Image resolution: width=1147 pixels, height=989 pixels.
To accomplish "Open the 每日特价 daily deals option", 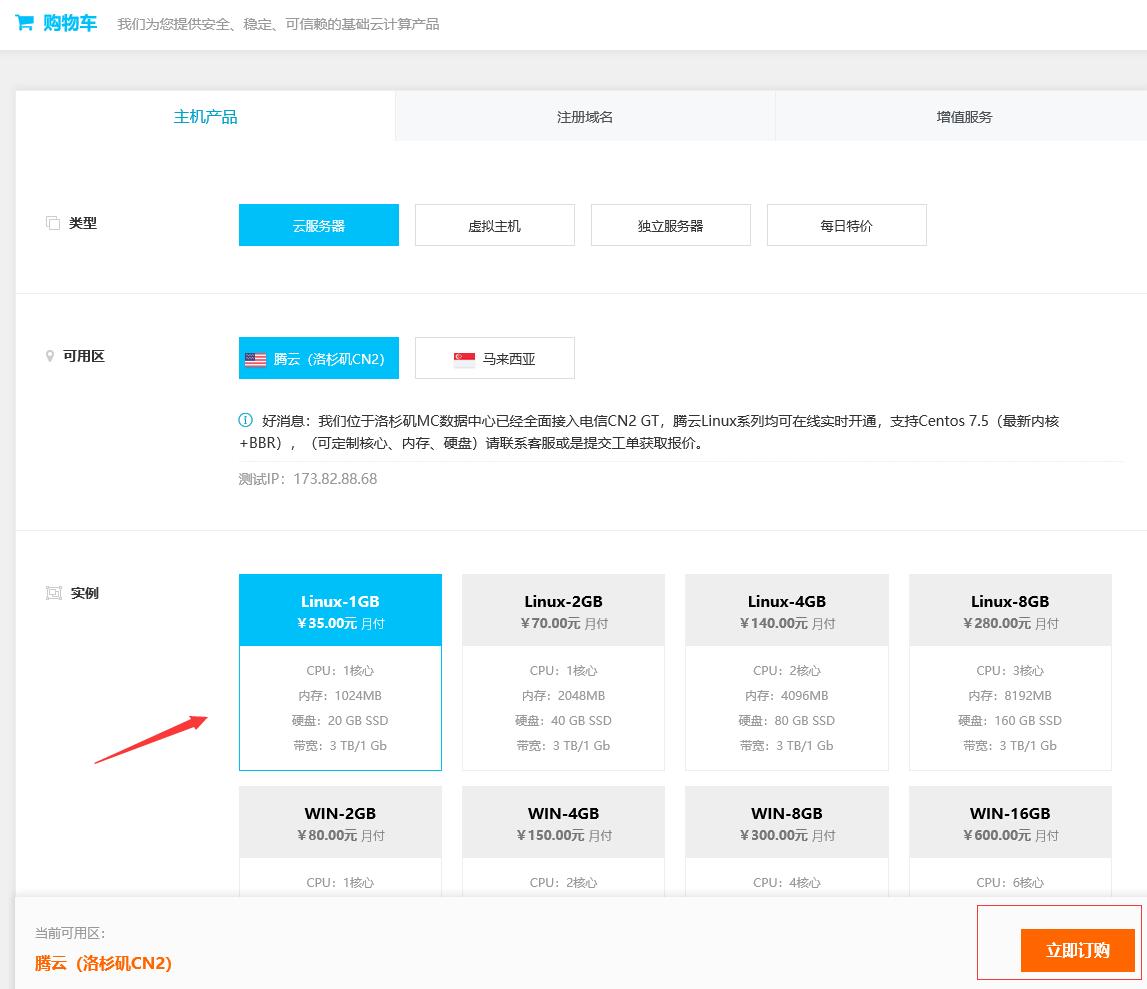I will (846, 224).
